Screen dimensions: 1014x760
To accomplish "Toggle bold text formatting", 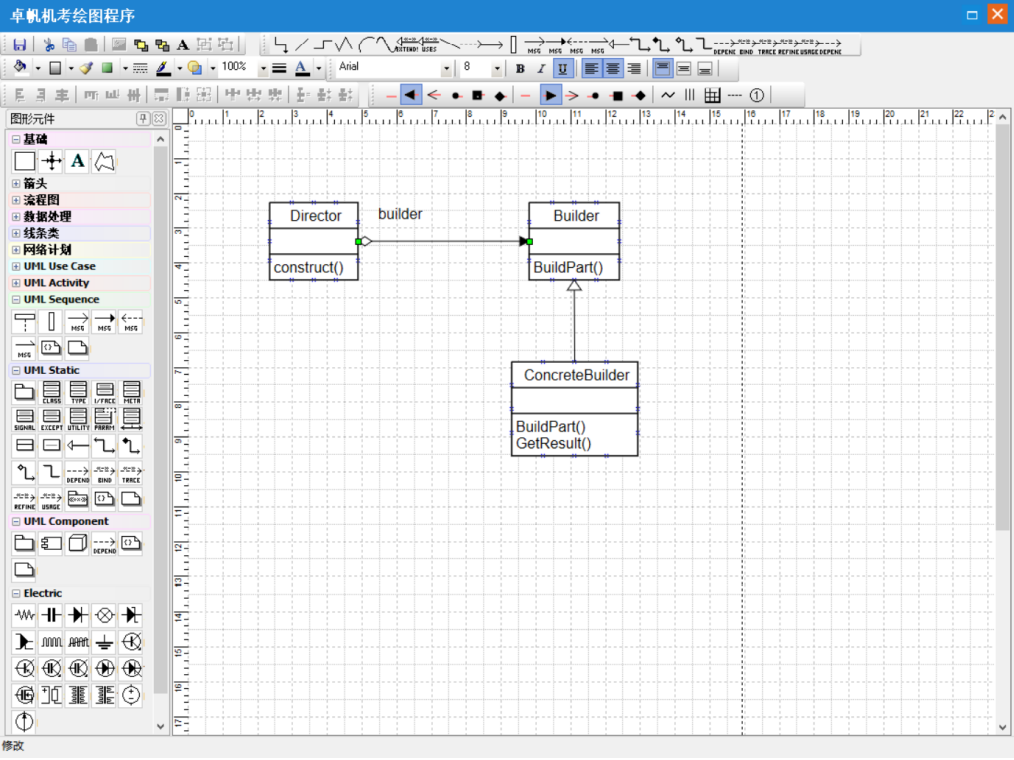I will tap(520, 68).
